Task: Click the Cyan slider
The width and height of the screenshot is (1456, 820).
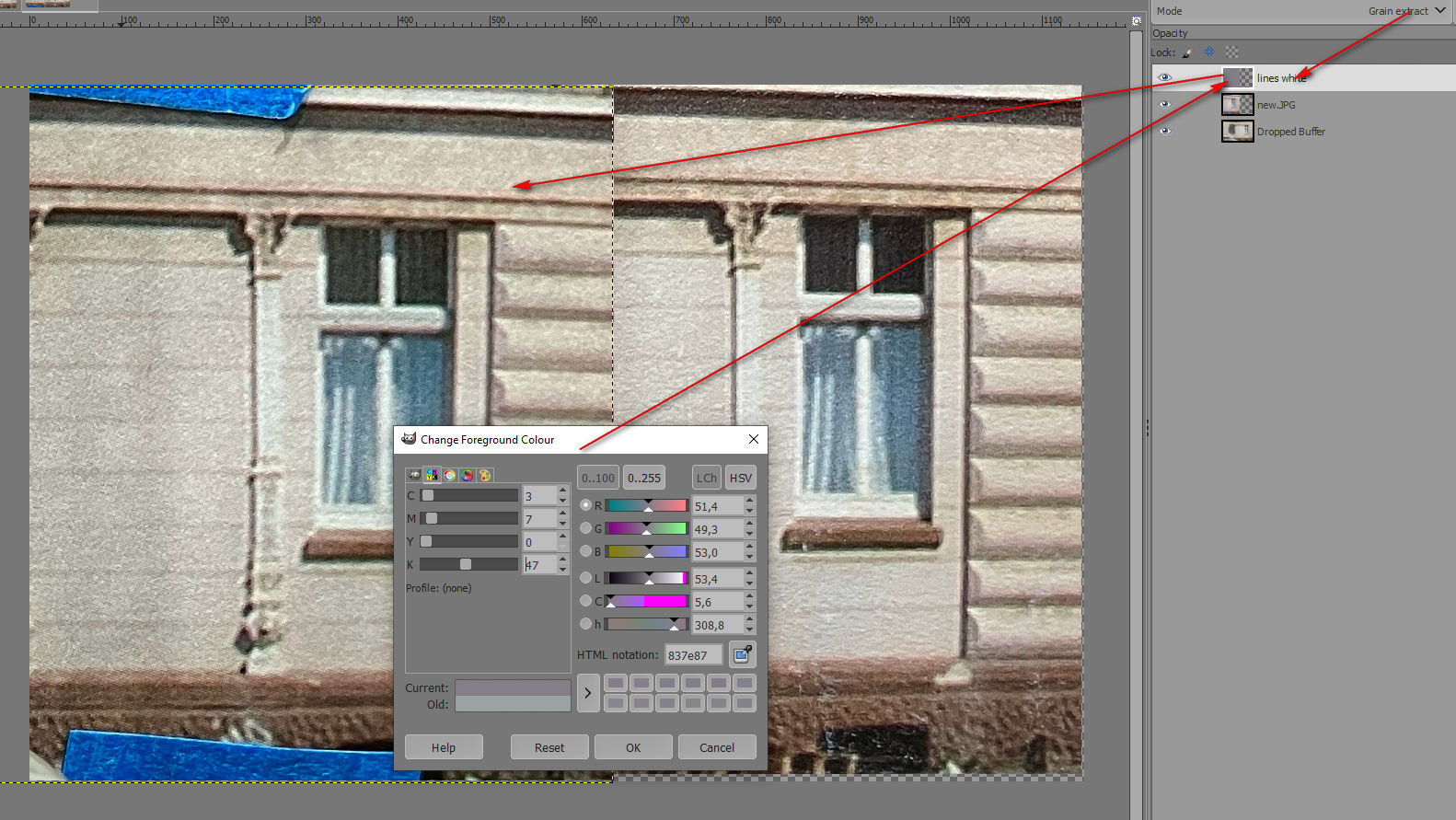Action: (469, 496)
